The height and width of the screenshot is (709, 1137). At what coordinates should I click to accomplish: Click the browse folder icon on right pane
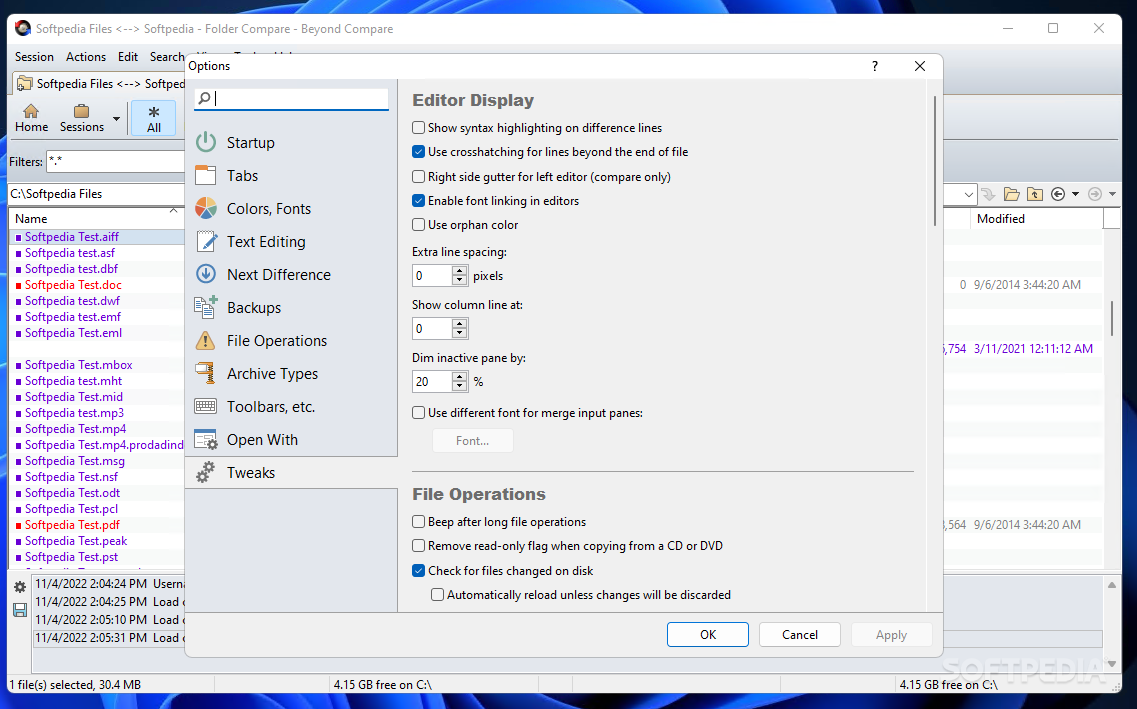(1012, 194)
